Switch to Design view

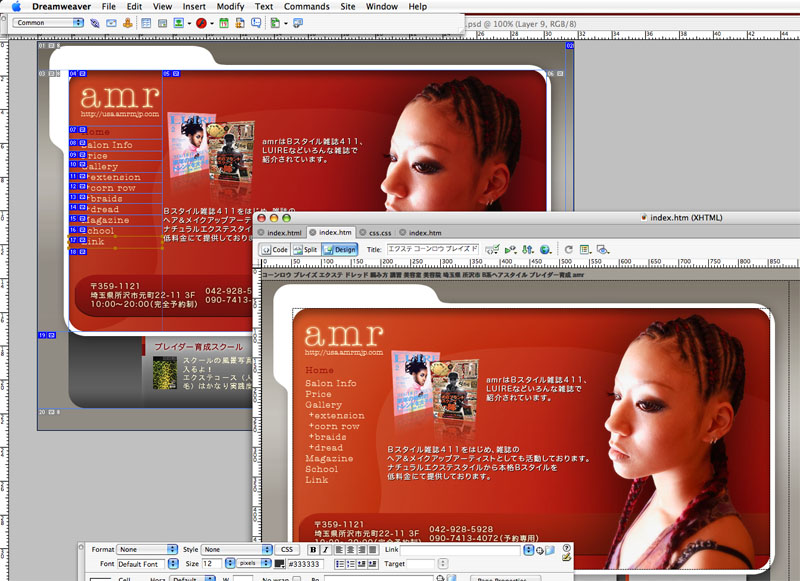340,249
